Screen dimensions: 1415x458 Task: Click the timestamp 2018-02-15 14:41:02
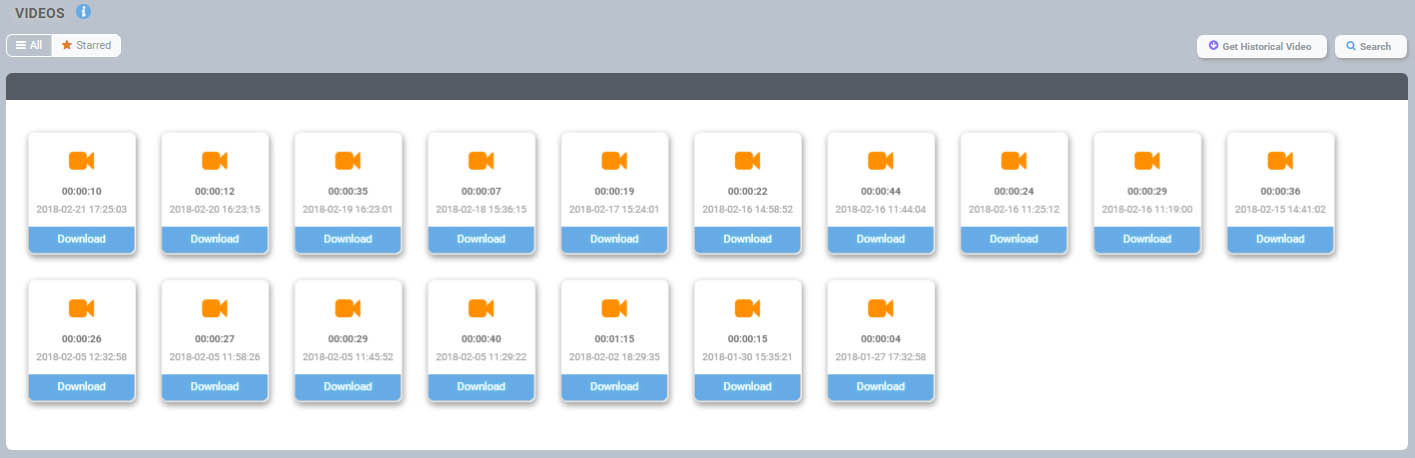(1280, 210)
